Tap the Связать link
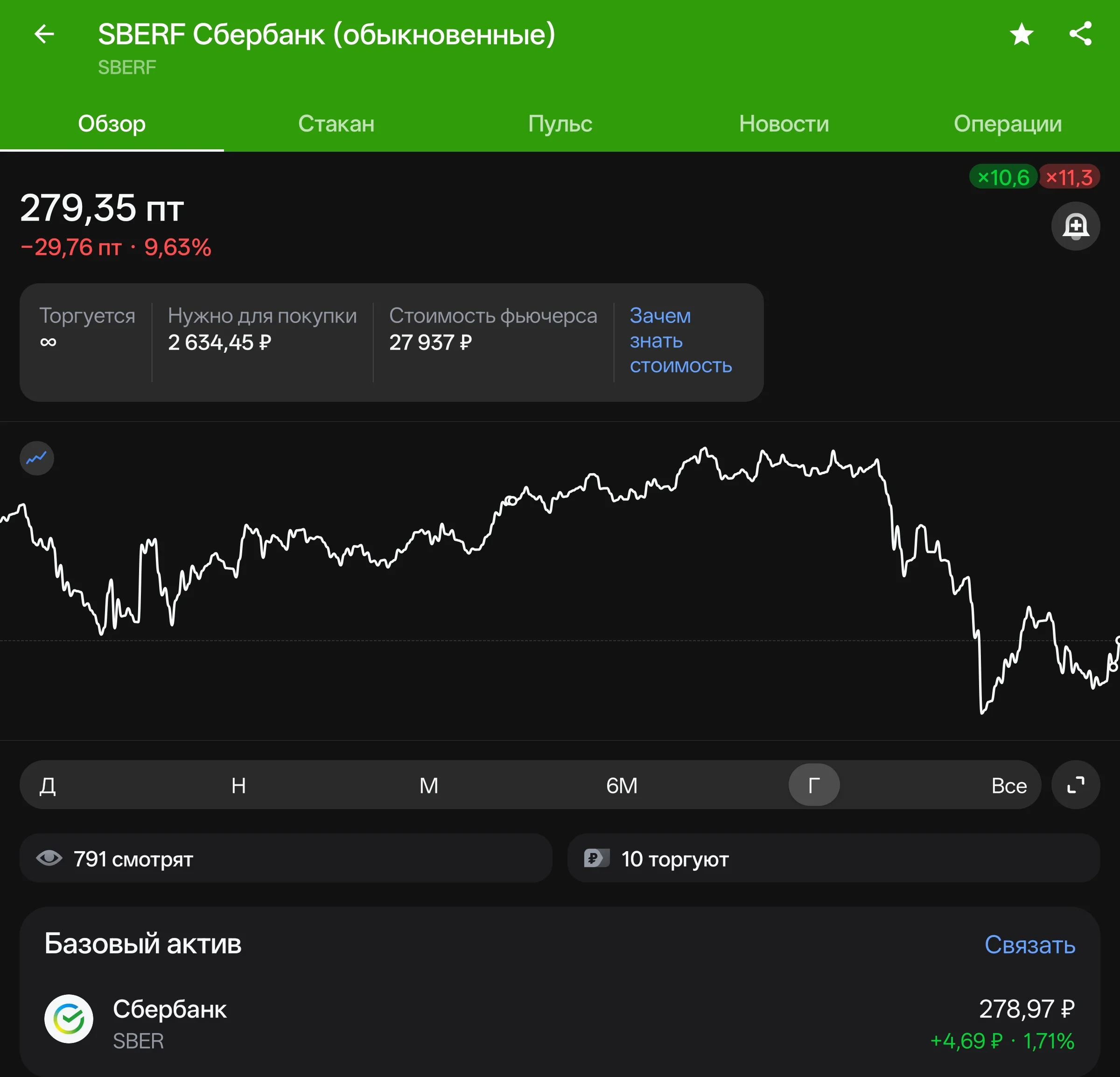Viewport: 1120px width, 1077px height. (x=1030, y=944)
